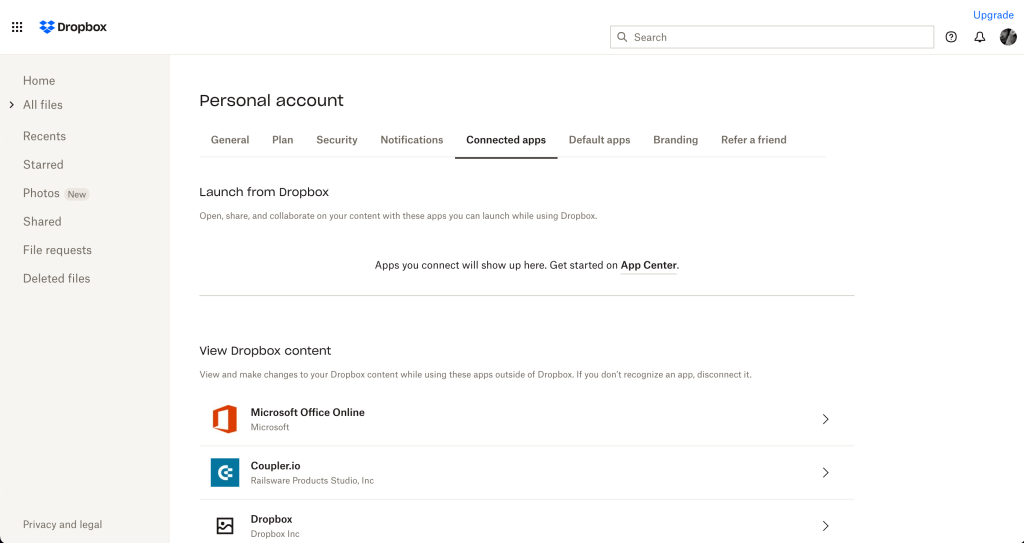Open the App Center link
This screenshot has height=543, width=1024.
point(648,265)
